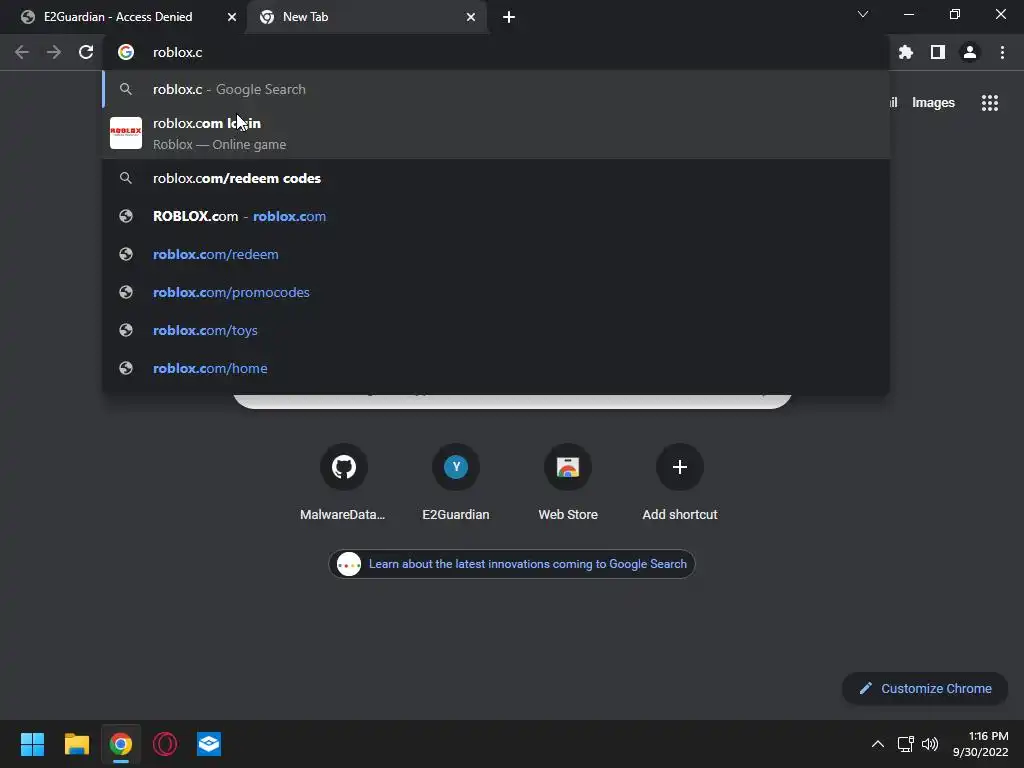Choose the roblox.com/toys suggestion
1024x768 pixels.
496,330
